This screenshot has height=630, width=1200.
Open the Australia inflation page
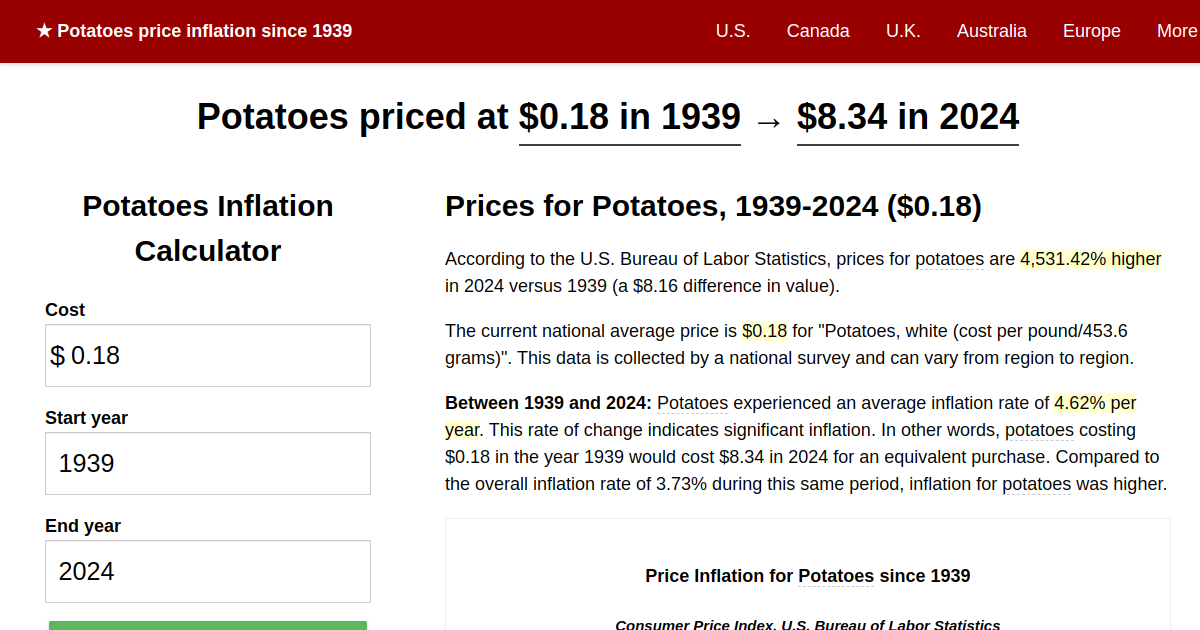[x=992, y=31]
